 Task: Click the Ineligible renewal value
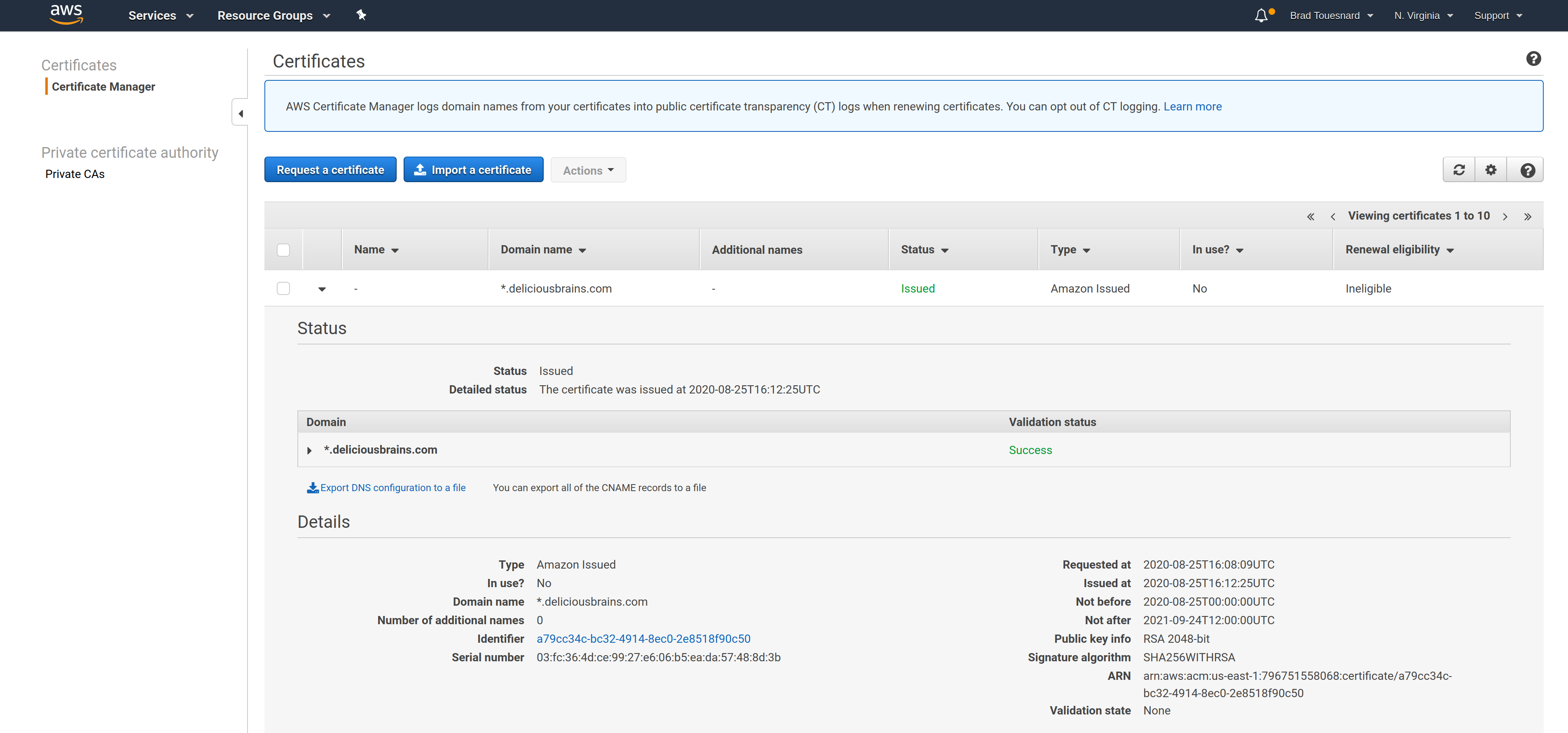click(x=1368, y=288)
